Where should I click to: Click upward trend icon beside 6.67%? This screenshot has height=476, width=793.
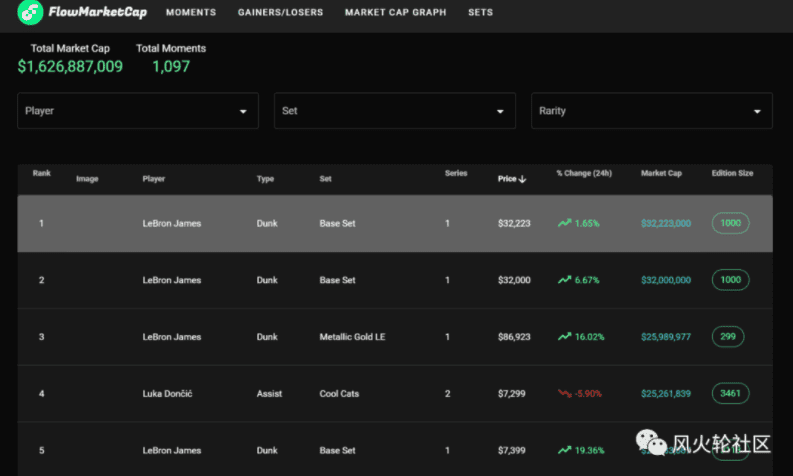tap(564, 279)
